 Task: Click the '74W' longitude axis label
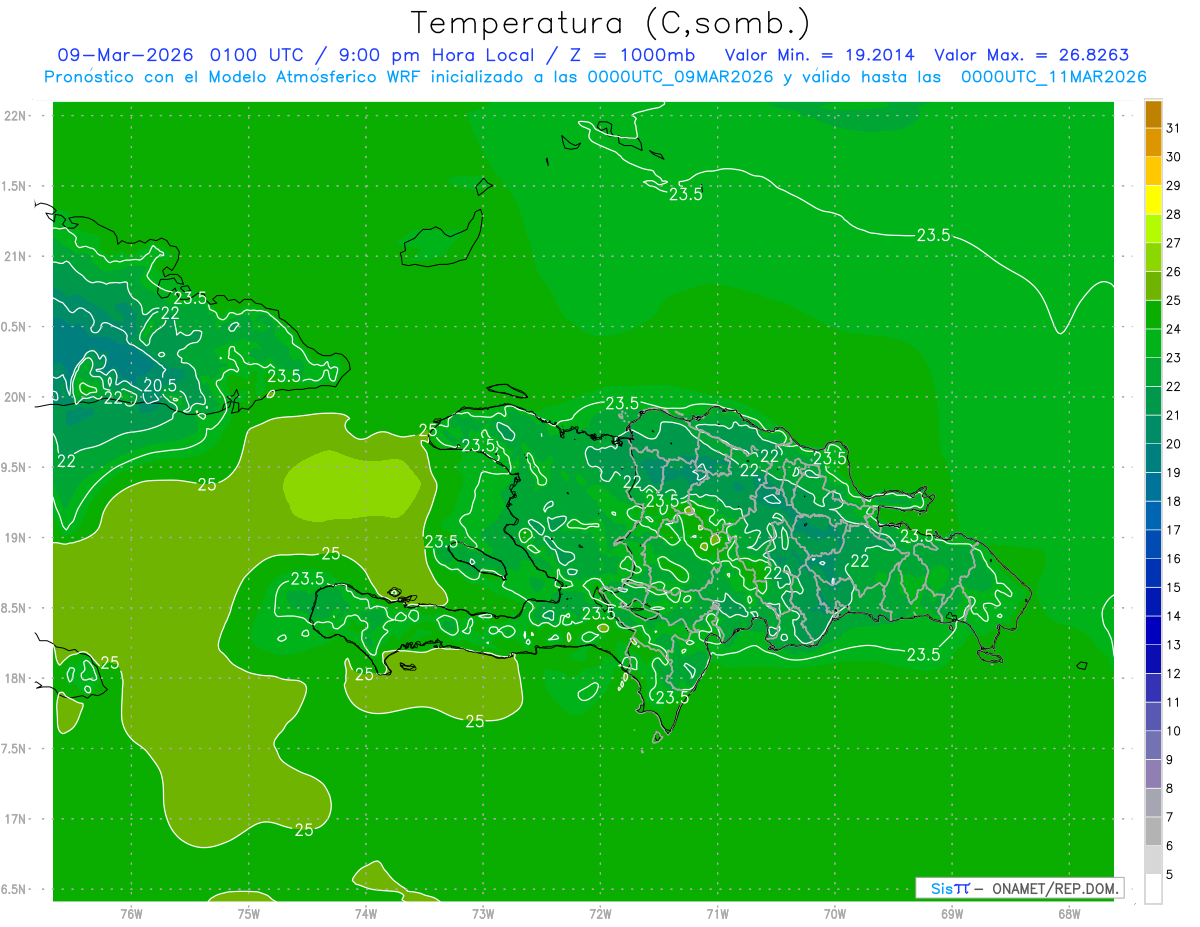tap(366, 913)
